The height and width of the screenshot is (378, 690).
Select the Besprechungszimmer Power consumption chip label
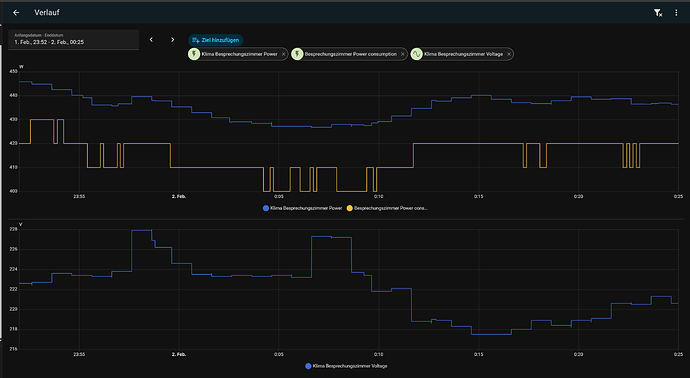tap(351, 54)
